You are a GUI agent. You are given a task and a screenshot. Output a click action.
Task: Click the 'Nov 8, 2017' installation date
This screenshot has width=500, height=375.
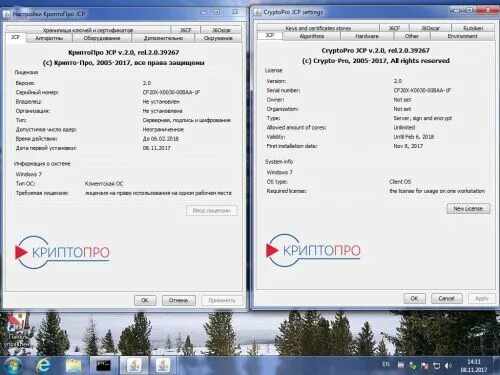tap(408, 146)
